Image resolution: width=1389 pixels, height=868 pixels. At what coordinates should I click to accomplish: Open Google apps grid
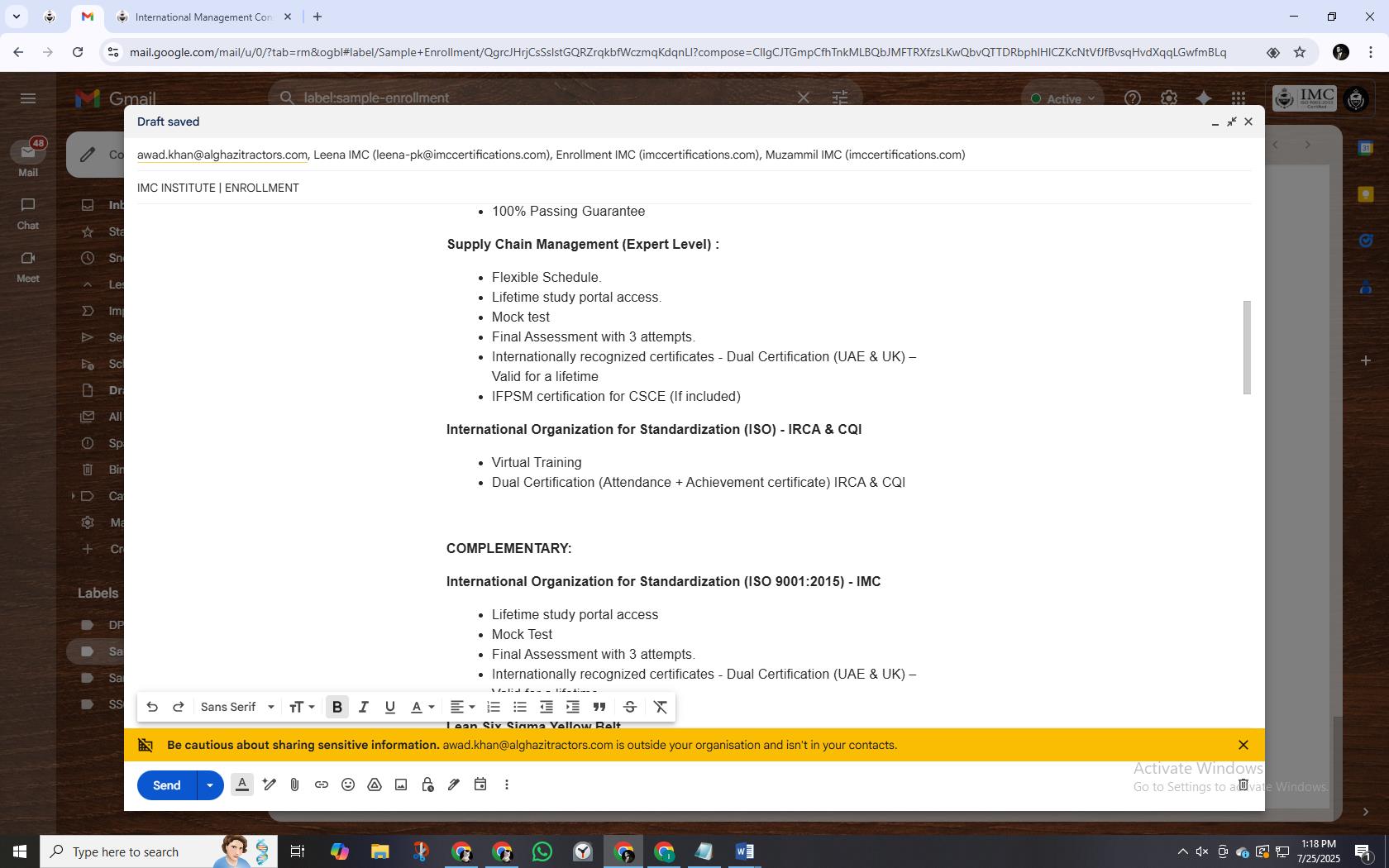[1238, 98]
